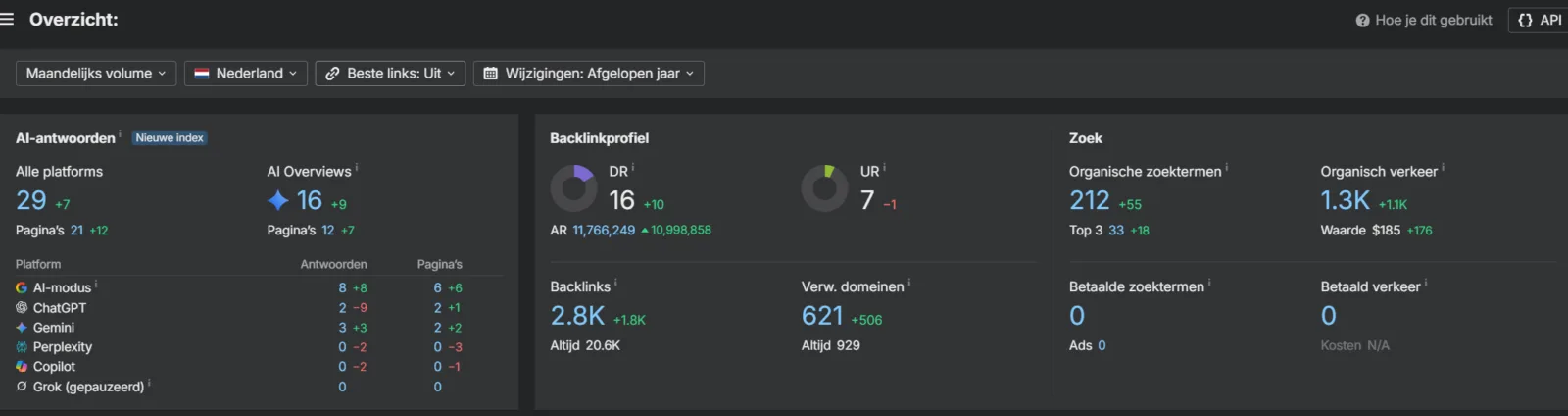Click info icon next to AI-modus
1568x416 pixels.
click(96, 285)
